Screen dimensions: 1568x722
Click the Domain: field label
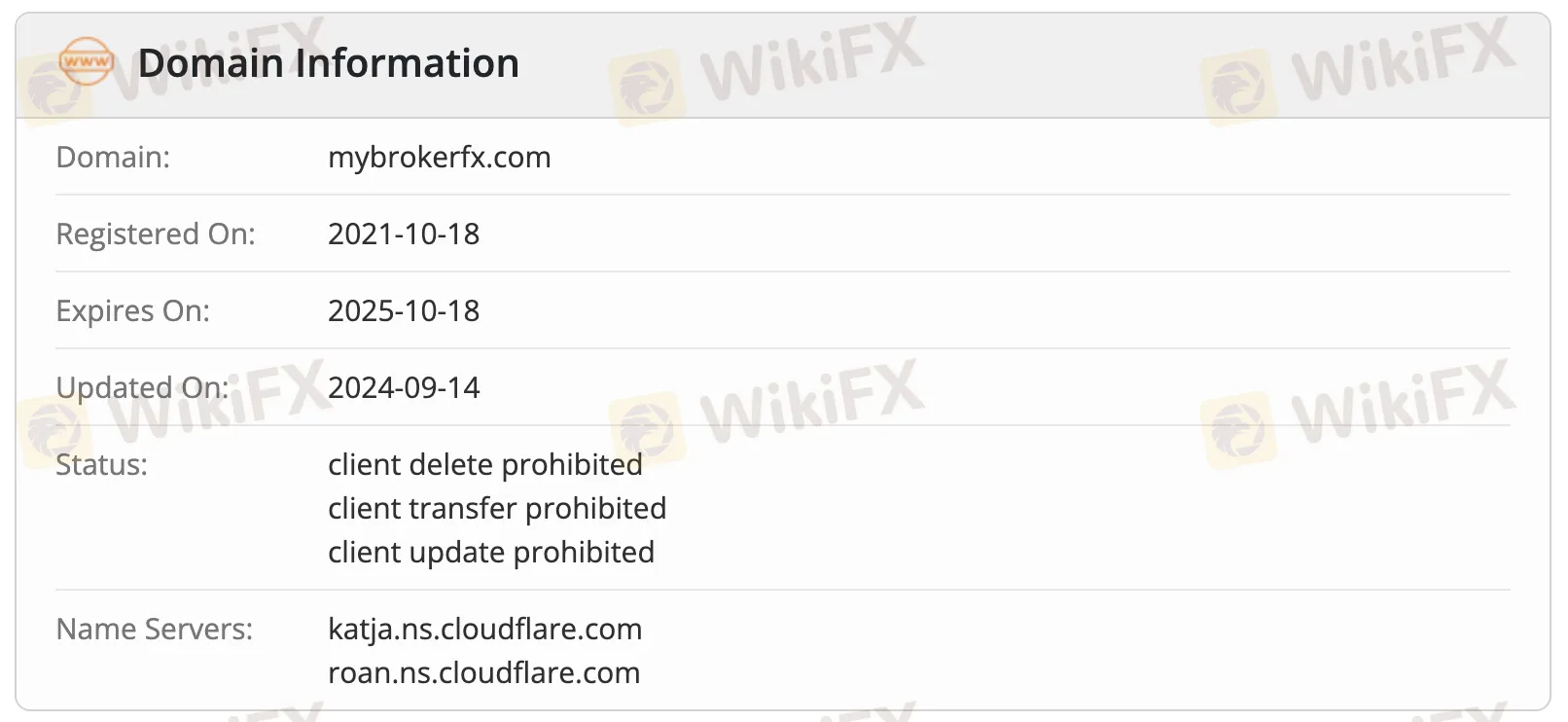click(x=113, y=157)
